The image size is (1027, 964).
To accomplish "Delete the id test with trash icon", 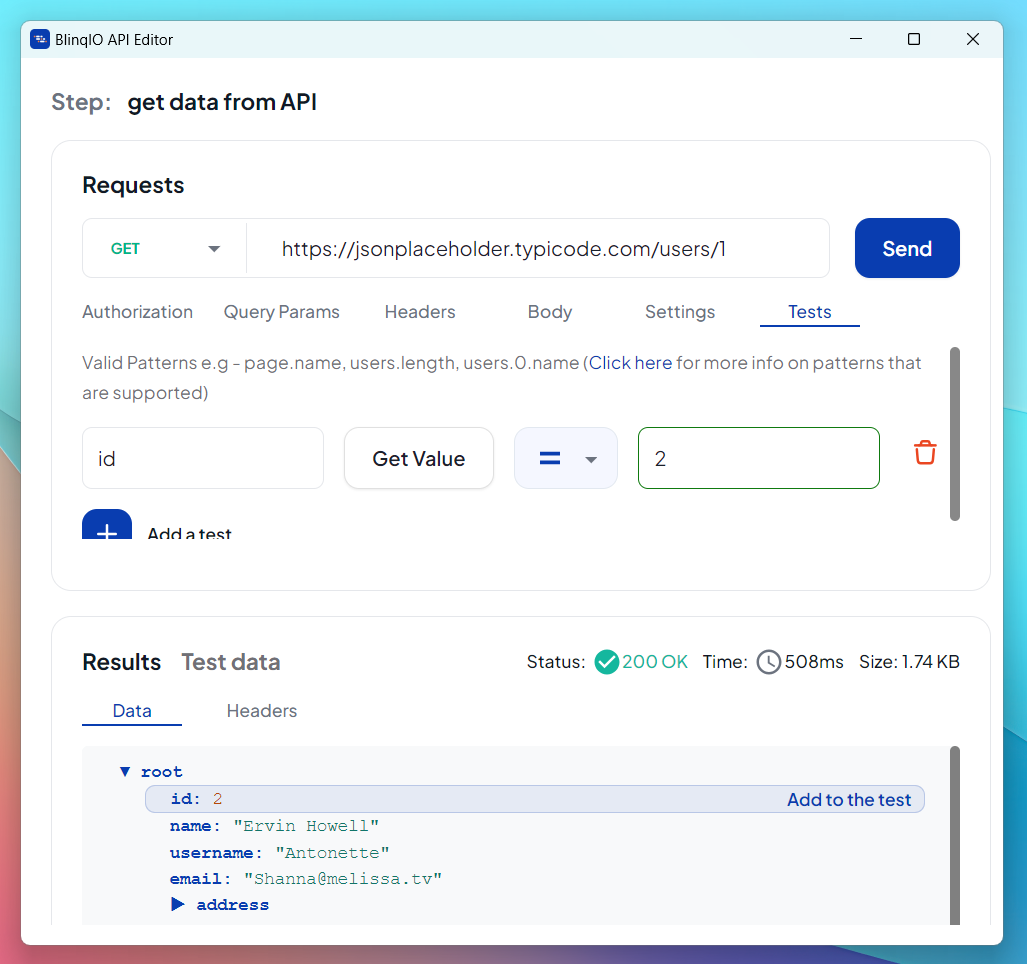I will 925,453.
